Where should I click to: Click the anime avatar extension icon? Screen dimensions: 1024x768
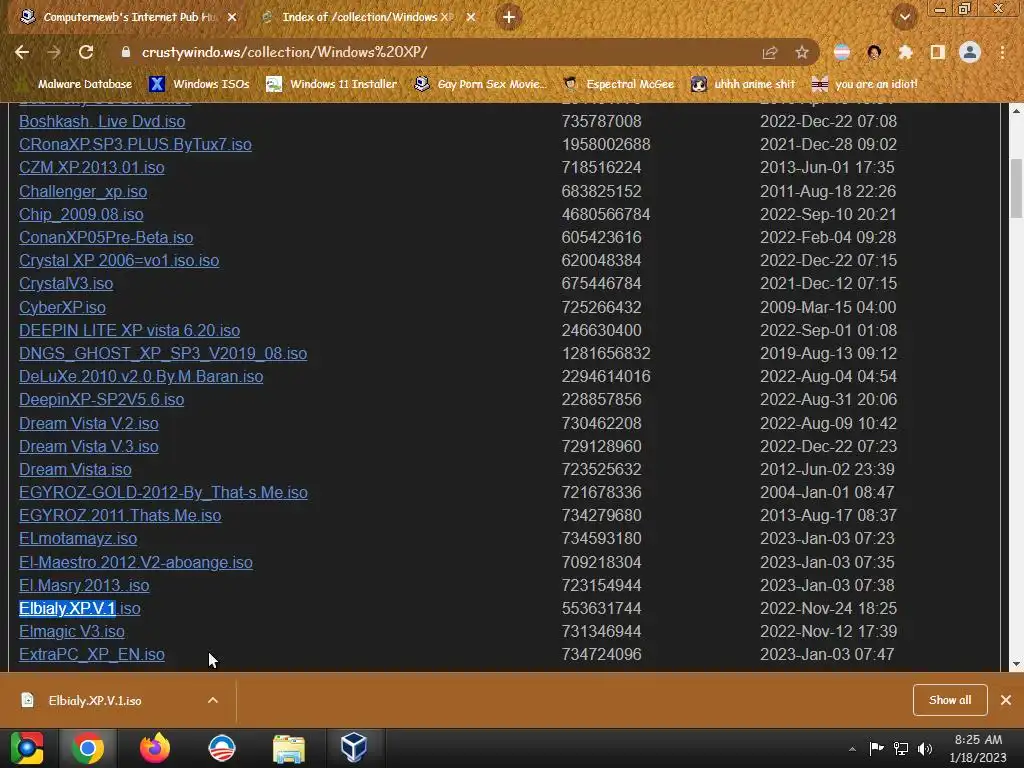pyautogui.click(x=874, y=52)
